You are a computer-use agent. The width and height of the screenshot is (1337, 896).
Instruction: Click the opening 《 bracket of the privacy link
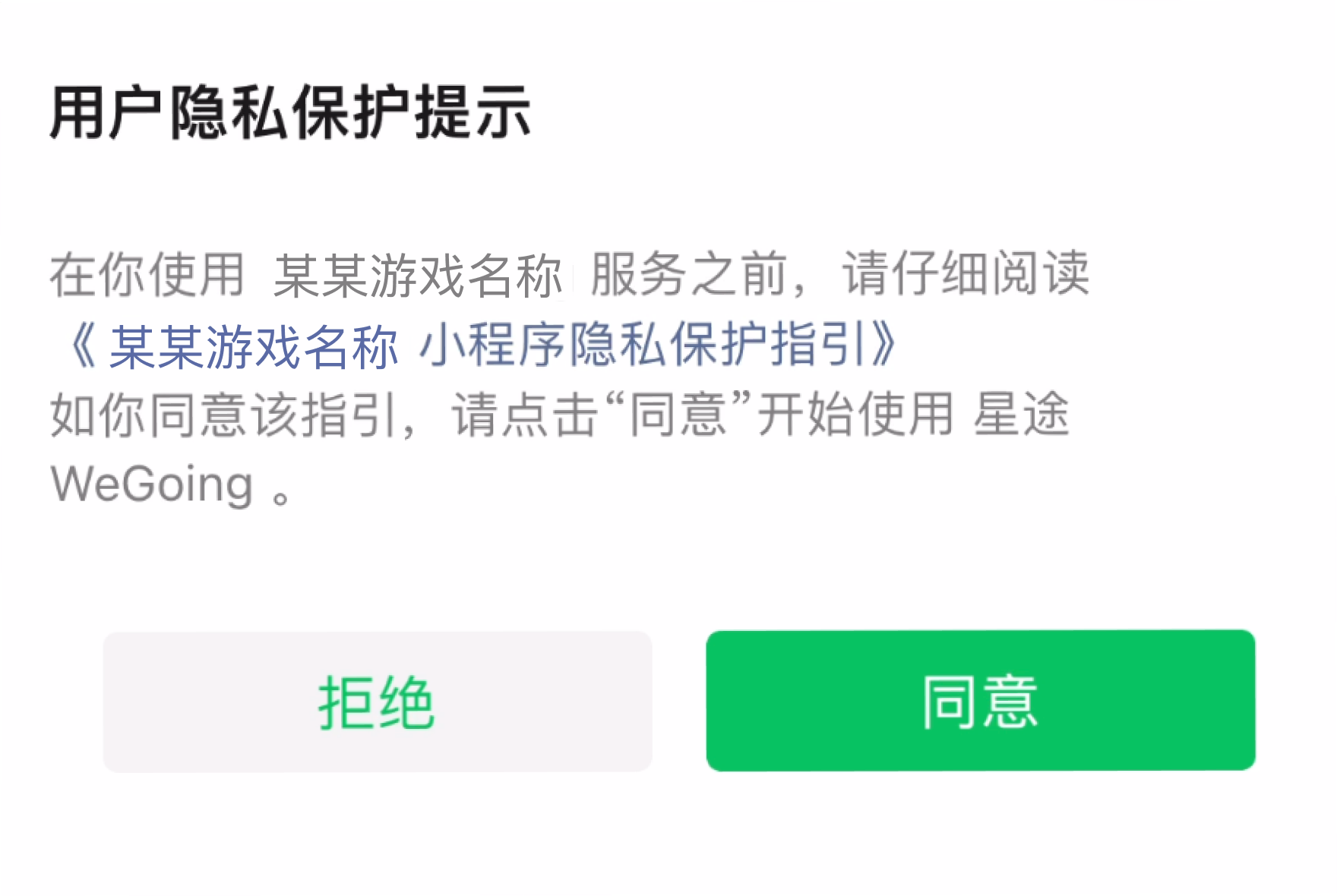83,346
